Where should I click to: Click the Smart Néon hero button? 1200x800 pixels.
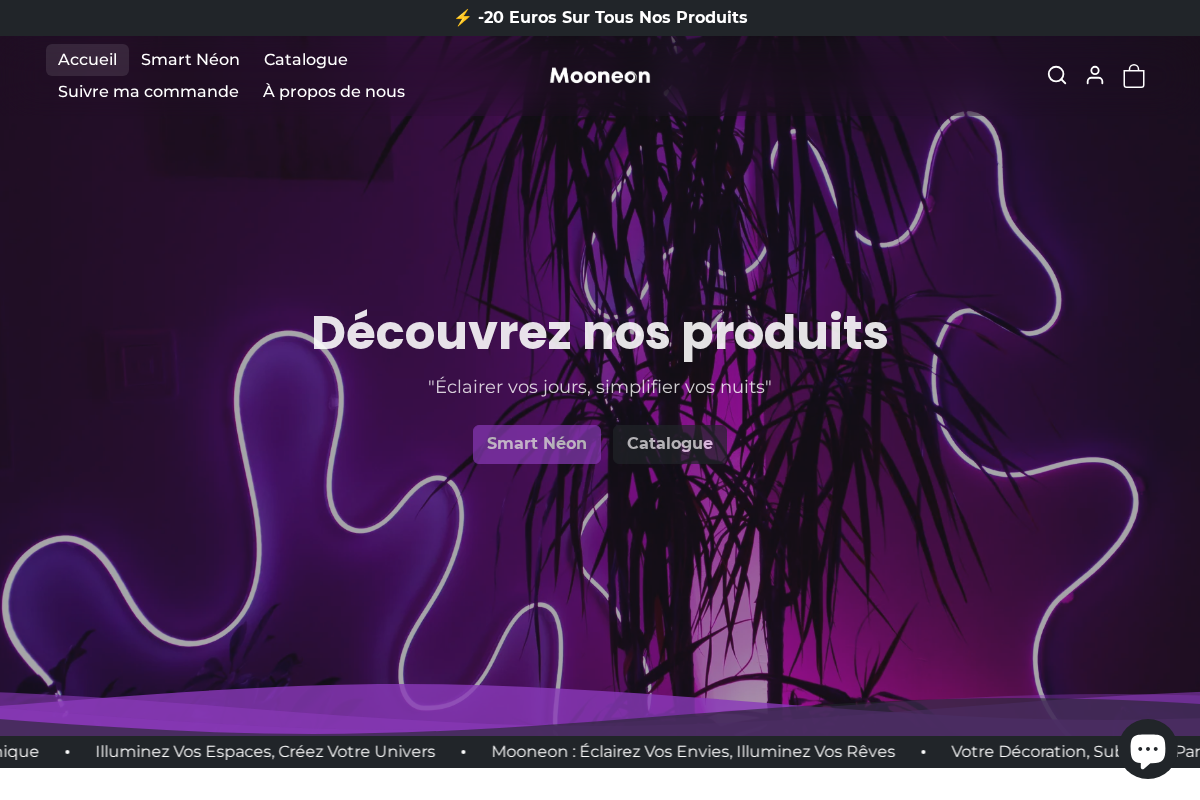tap(537, 444)
